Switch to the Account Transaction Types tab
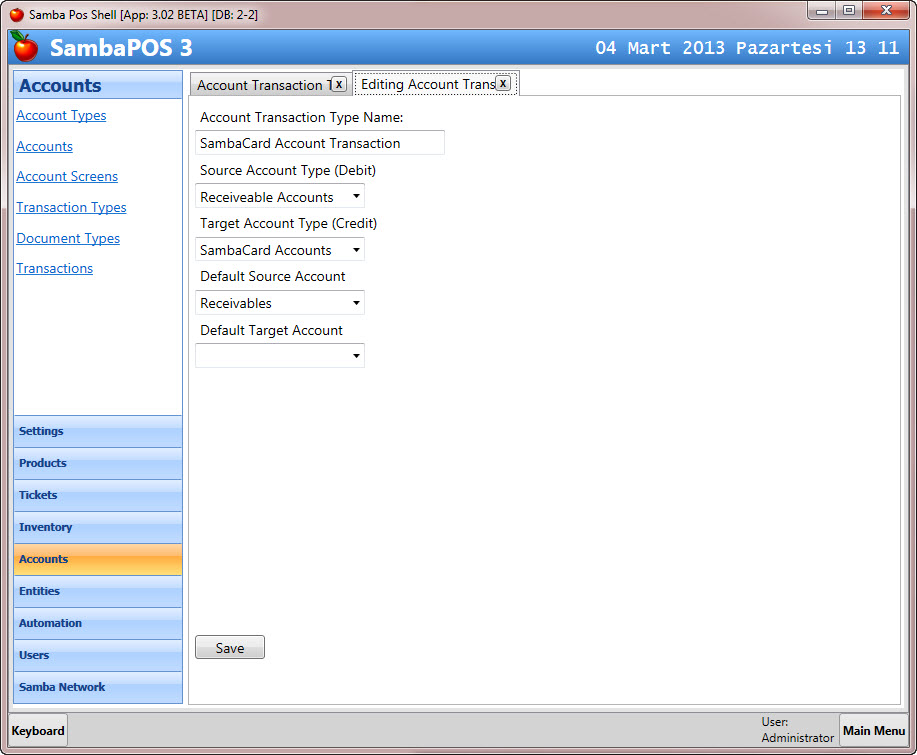This screenshot has height=755, width=917. point(262,86)
